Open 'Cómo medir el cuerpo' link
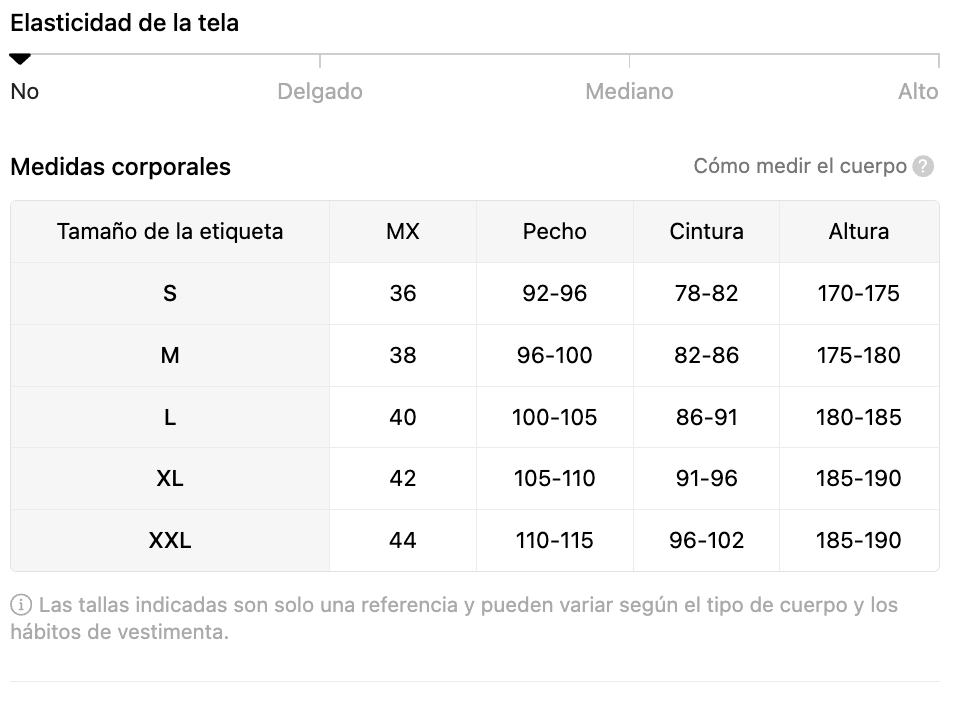This screenshot has width=968, height=706. (799, 166)
